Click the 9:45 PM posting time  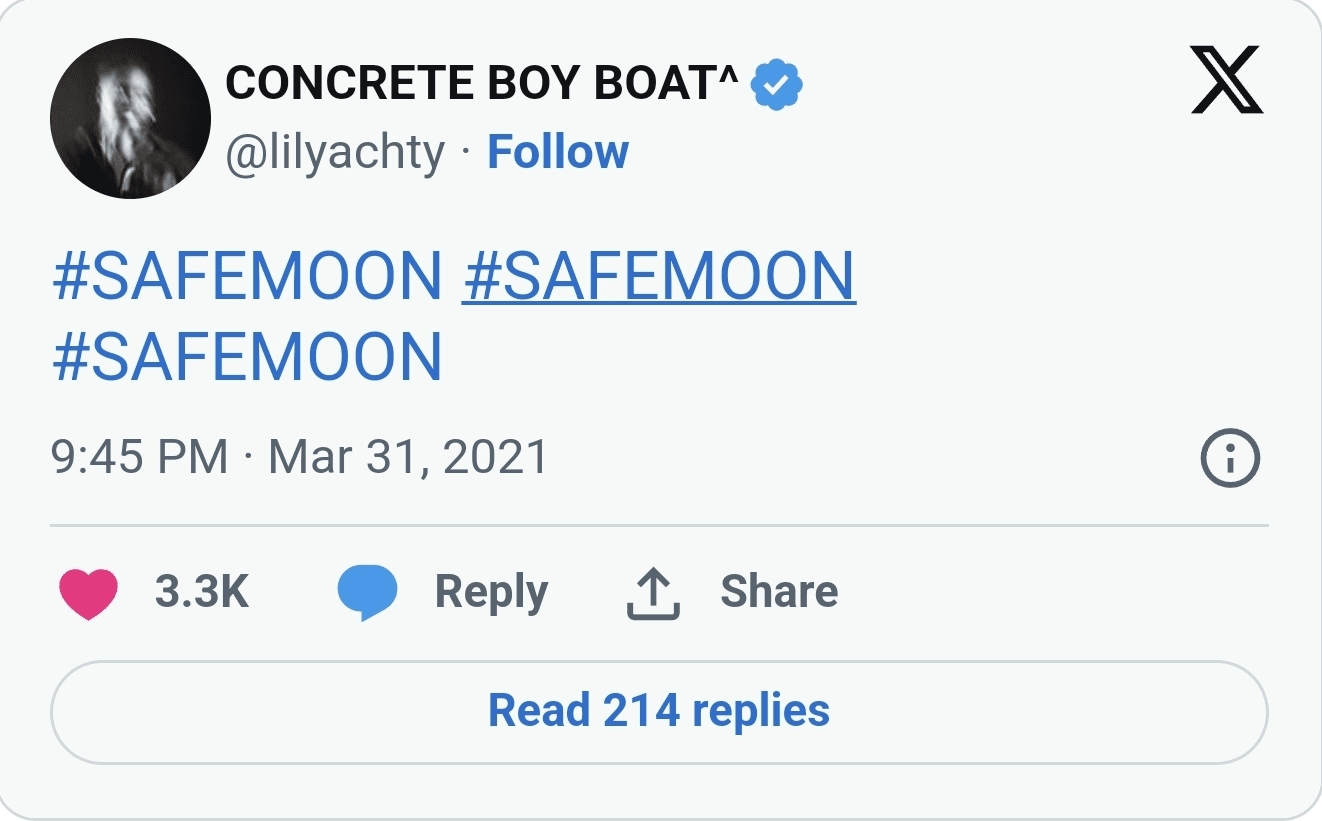[x=139, y=457]
